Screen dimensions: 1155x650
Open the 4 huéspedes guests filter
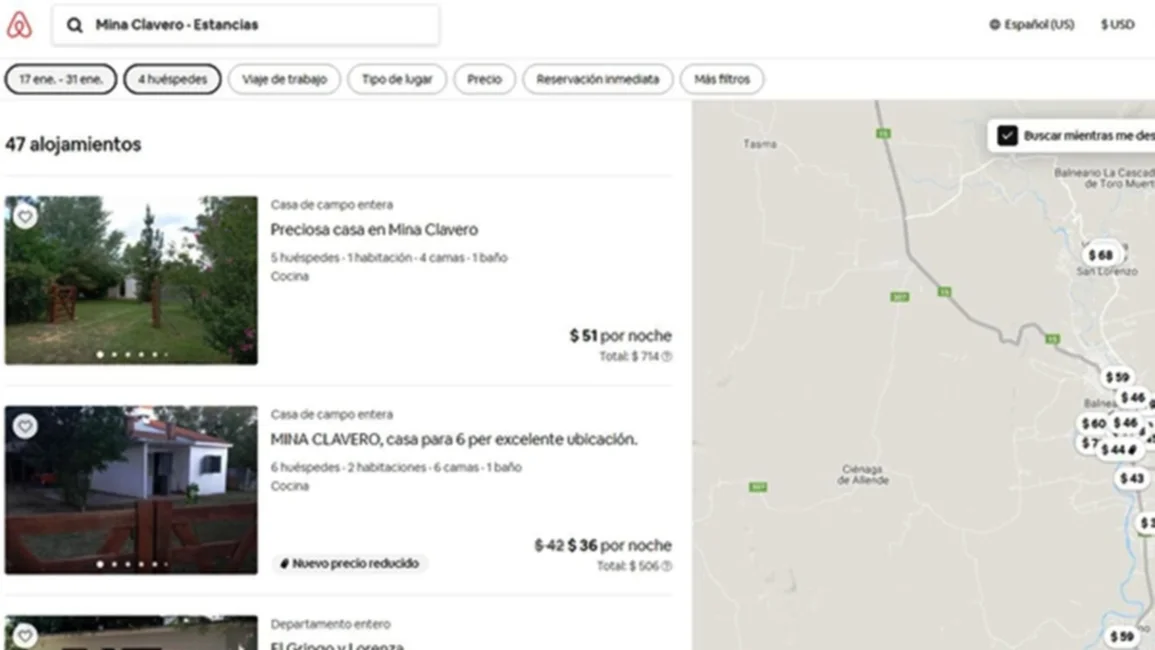pyautogui.click(x=172, y=79)
